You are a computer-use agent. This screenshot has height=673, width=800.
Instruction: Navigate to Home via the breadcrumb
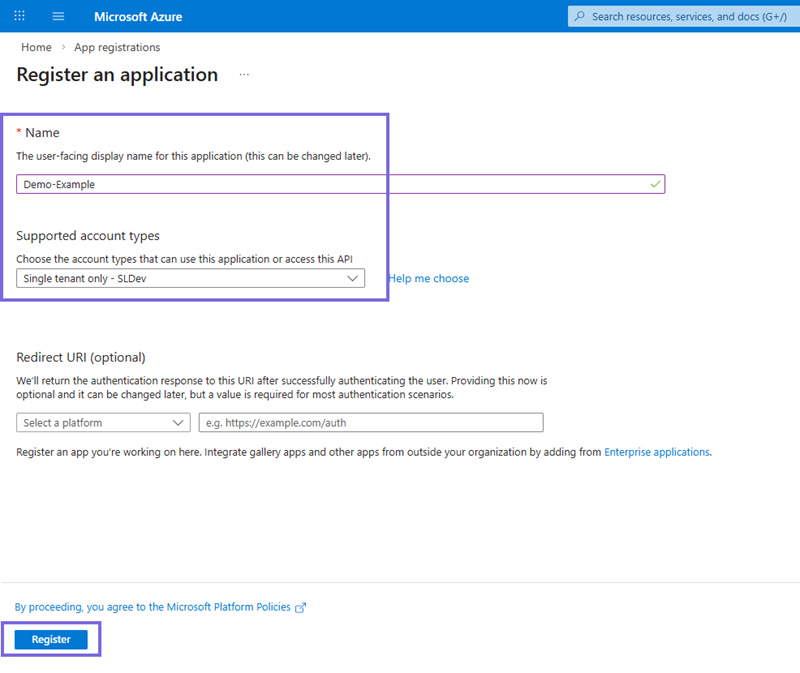pyautogui.click(x=36, y=47)
